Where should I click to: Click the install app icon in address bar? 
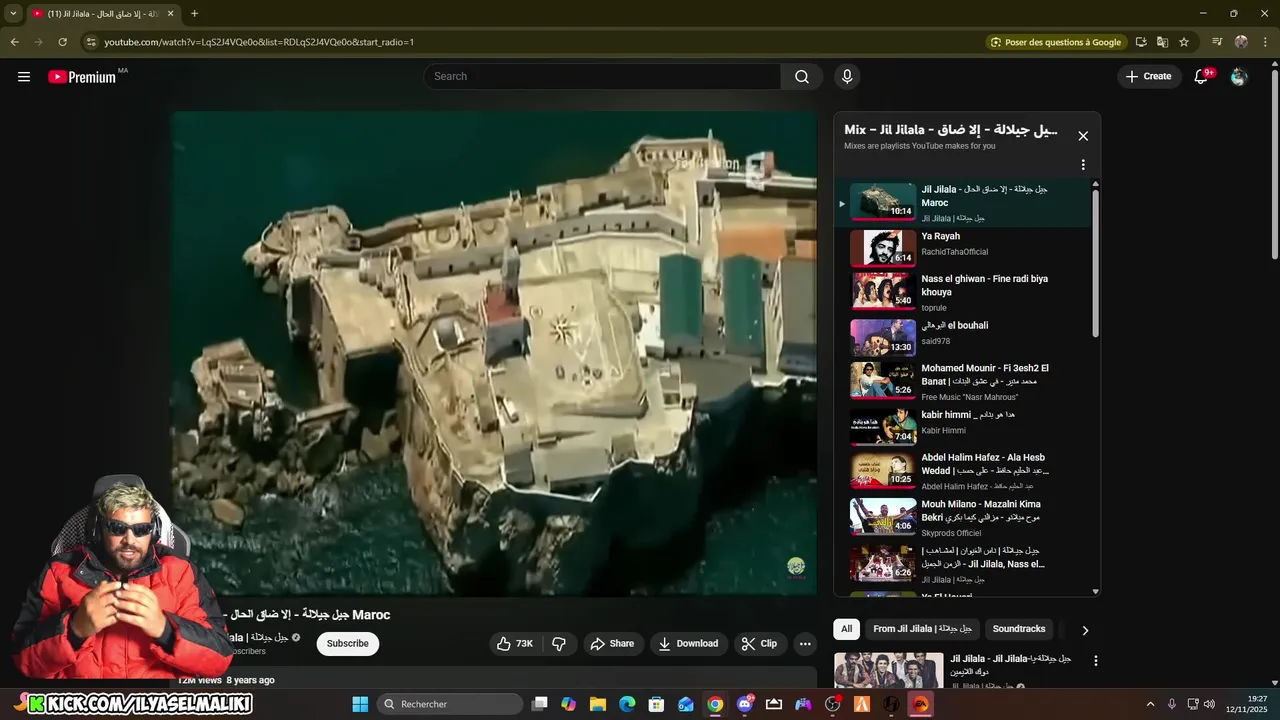coord(1141,42)
